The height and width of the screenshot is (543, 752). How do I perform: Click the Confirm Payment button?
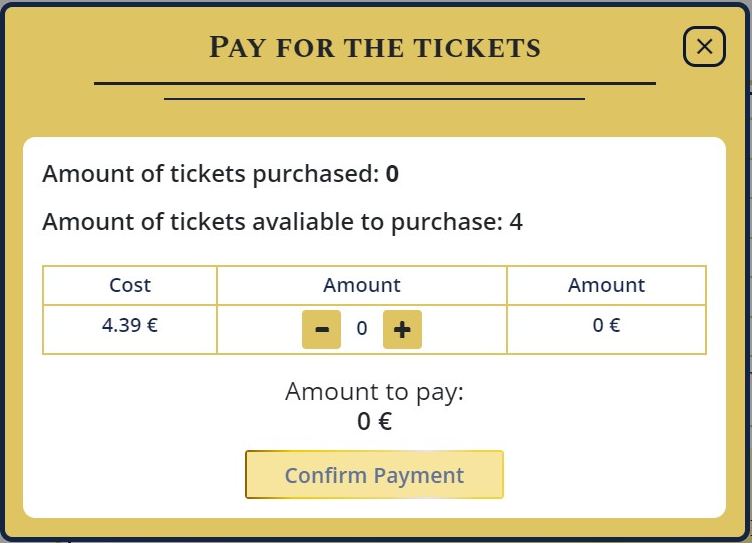coord(374,475)
